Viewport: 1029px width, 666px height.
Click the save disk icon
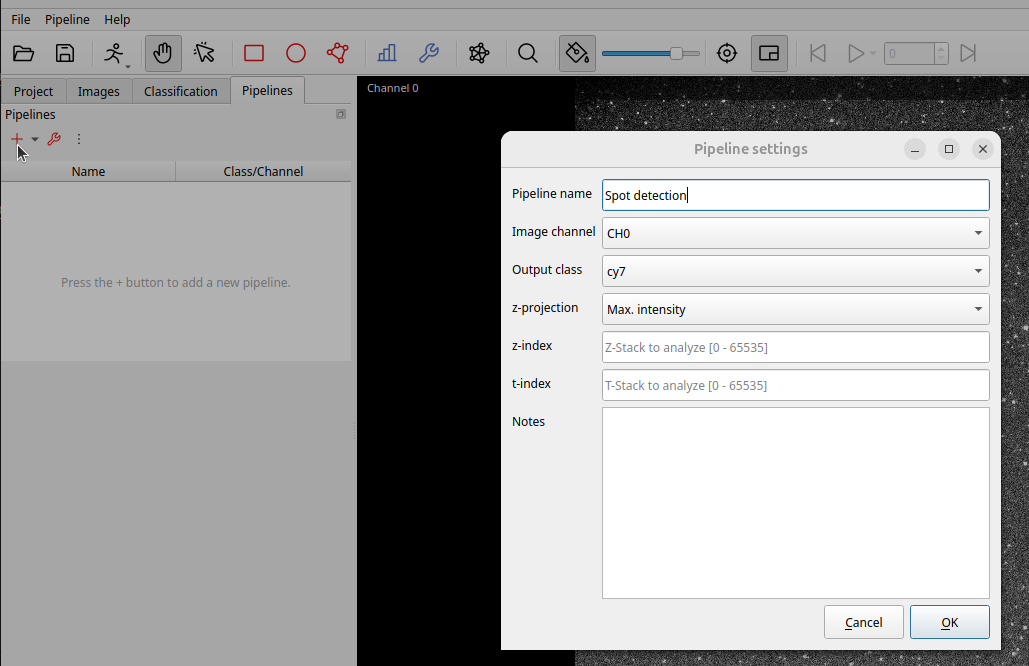tap(65, 54)
